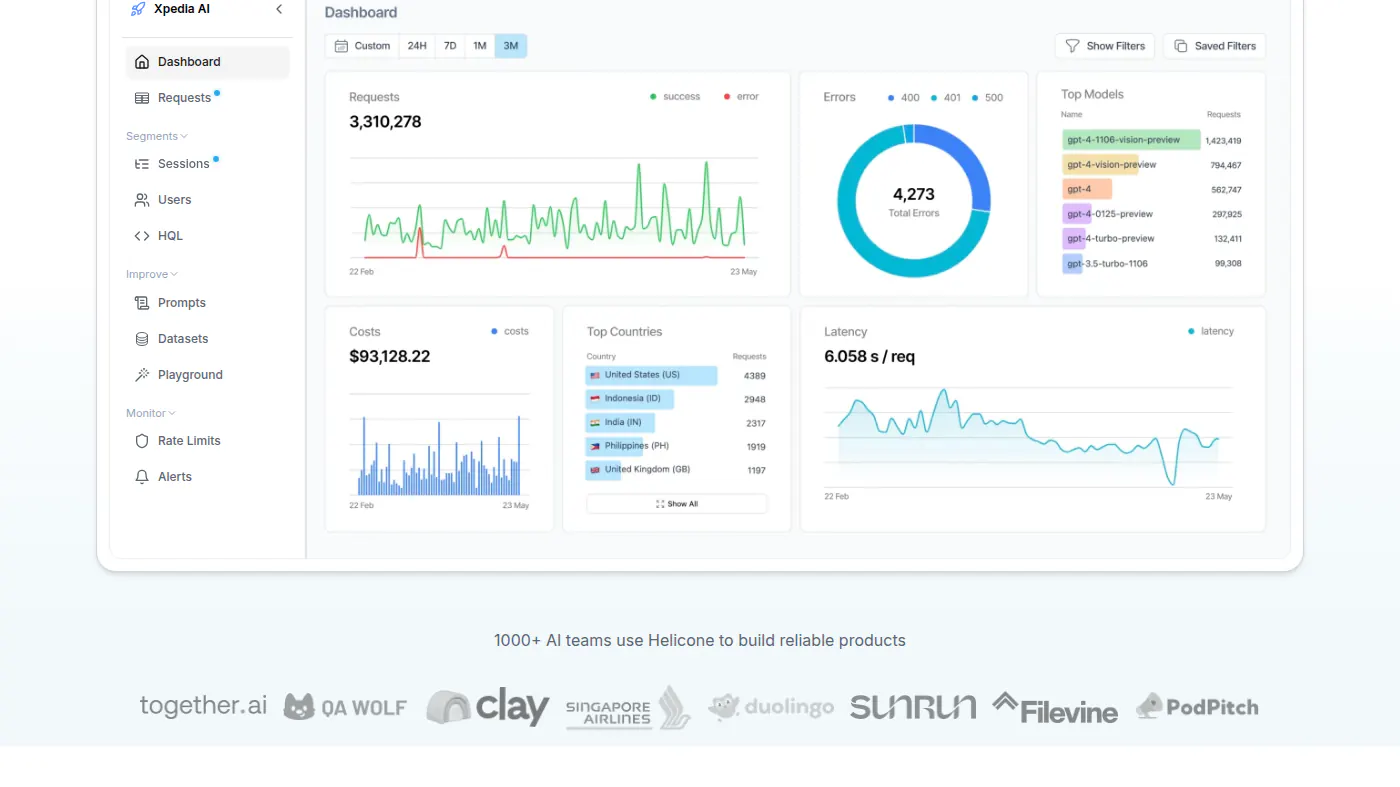
Task: Click the Users people icon
Action: [x=142, y=200]
